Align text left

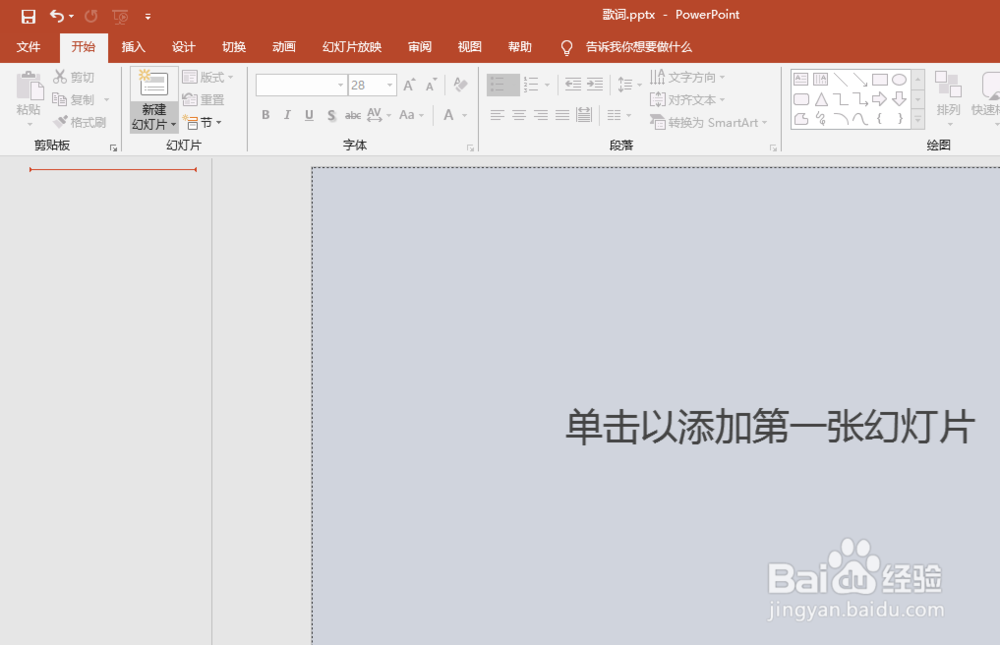[x=497, y=115]
